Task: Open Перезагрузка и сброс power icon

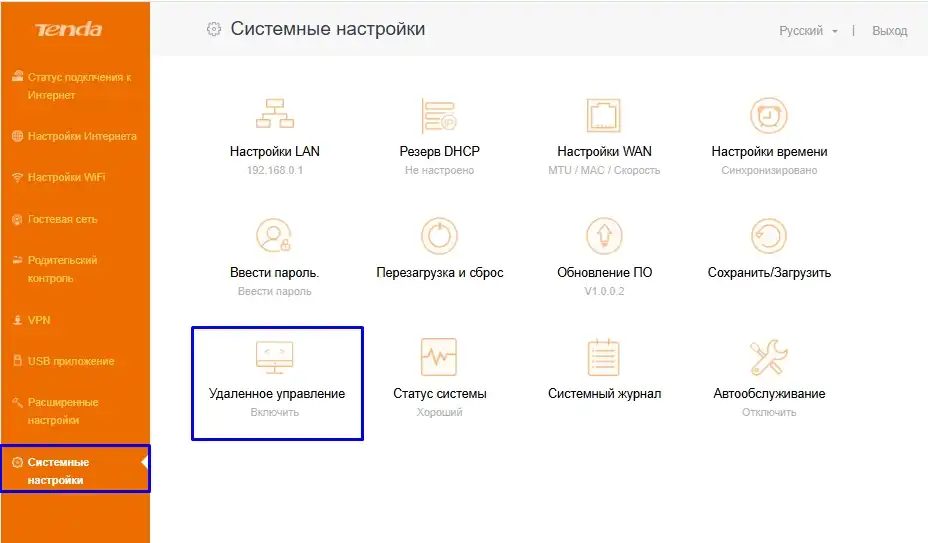Action: 439,236
